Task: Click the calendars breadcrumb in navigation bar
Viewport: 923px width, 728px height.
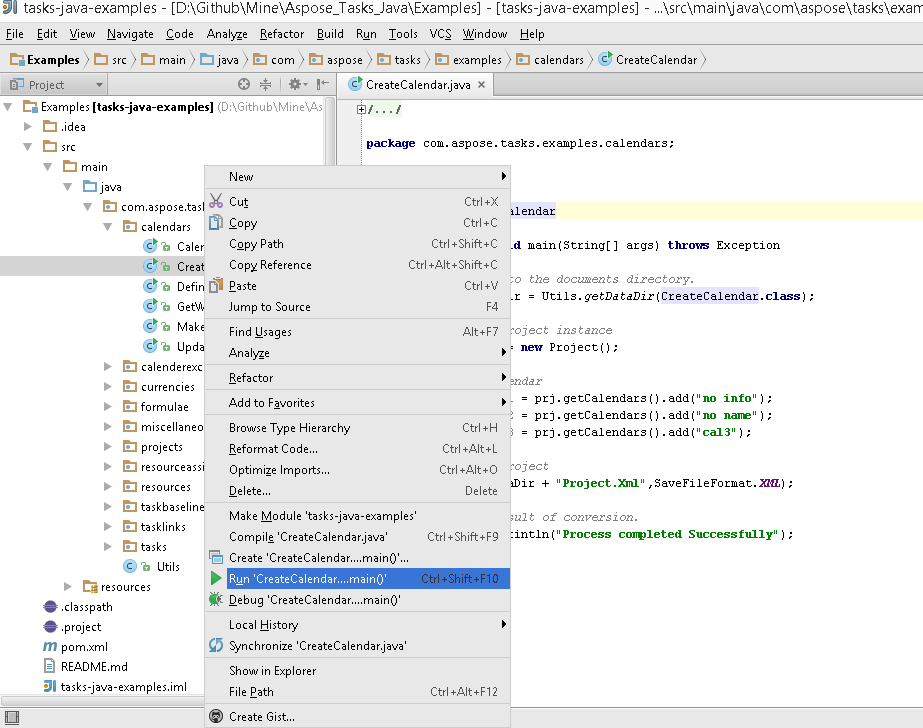Action: point(558,60)
